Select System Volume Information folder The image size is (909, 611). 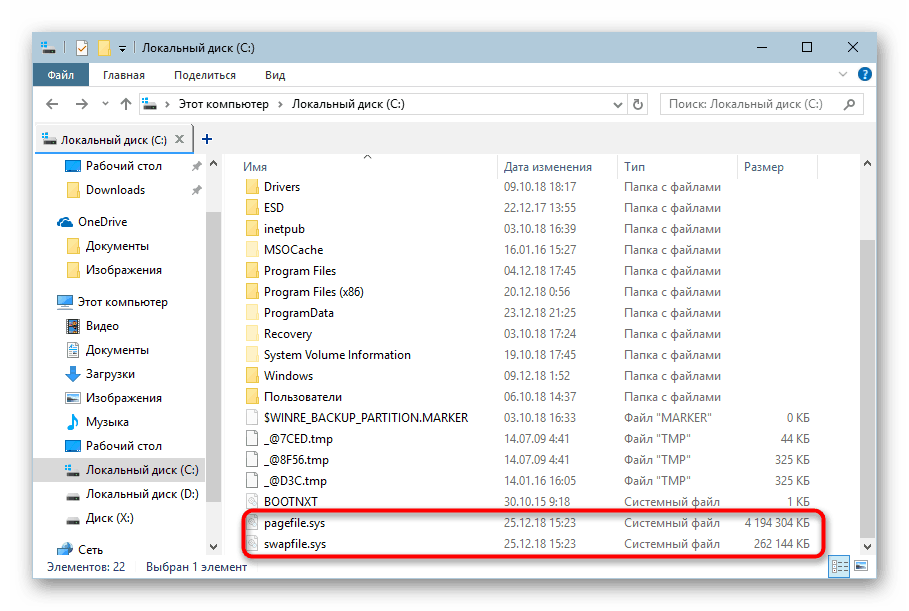point(337,355)
